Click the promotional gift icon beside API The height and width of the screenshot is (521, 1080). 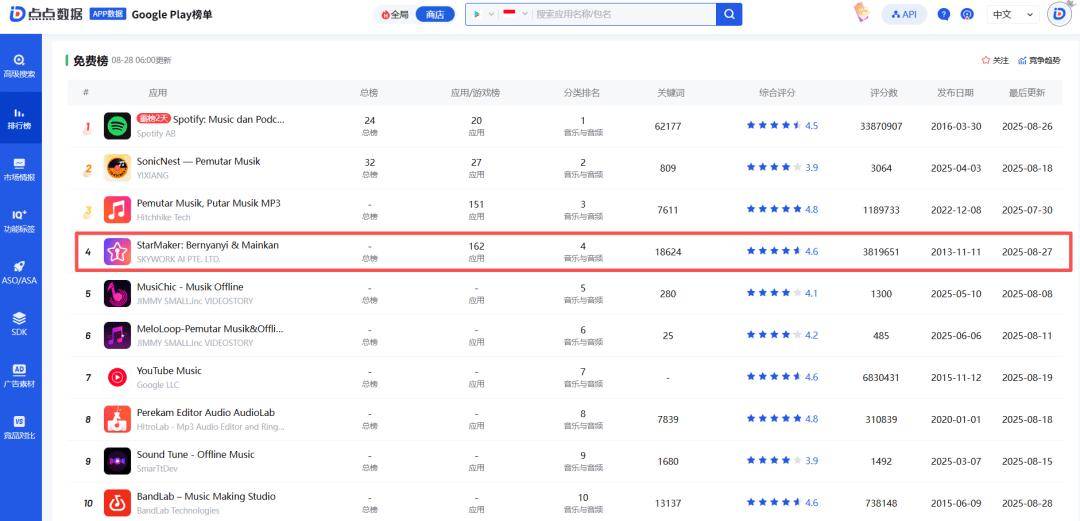click(861, 13)
